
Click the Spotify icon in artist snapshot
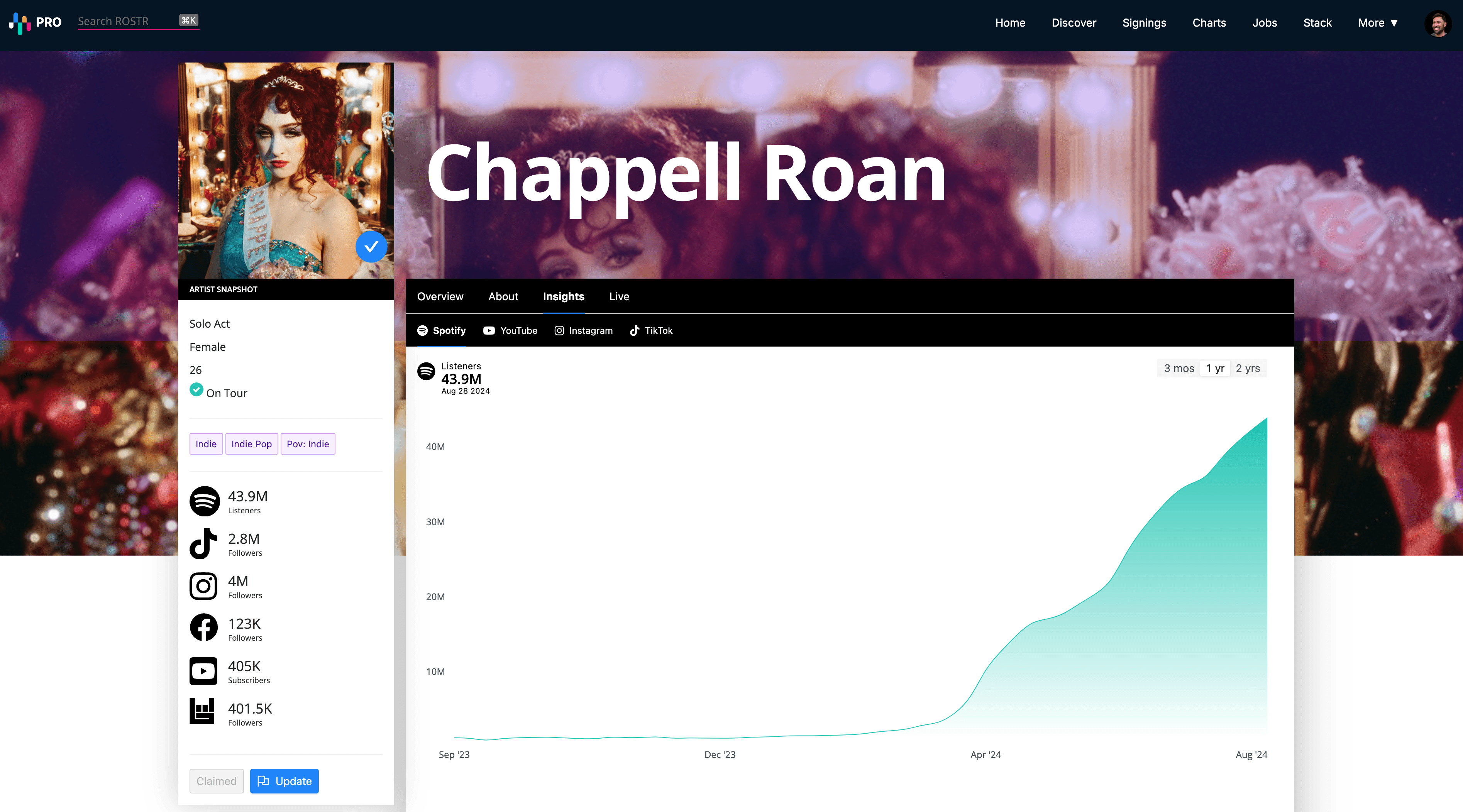click(204, 501)
